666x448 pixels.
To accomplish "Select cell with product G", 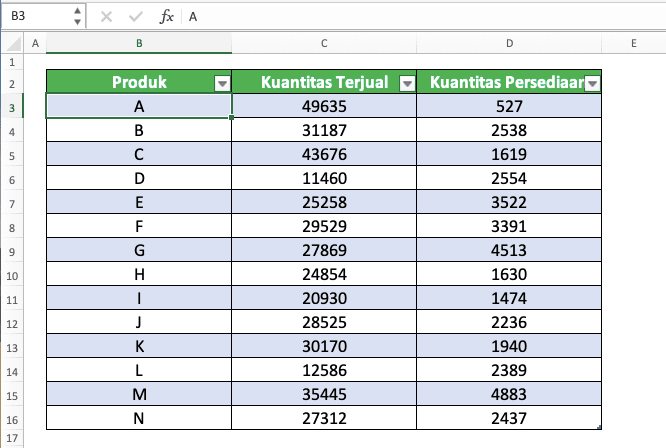I will point(139,250).
